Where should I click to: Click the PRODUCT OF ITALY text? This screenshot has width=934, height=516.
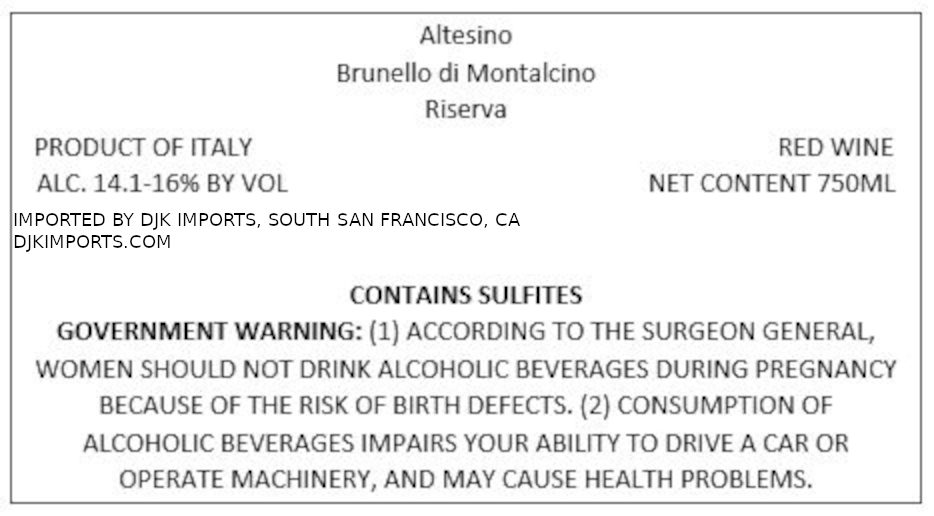144,147
